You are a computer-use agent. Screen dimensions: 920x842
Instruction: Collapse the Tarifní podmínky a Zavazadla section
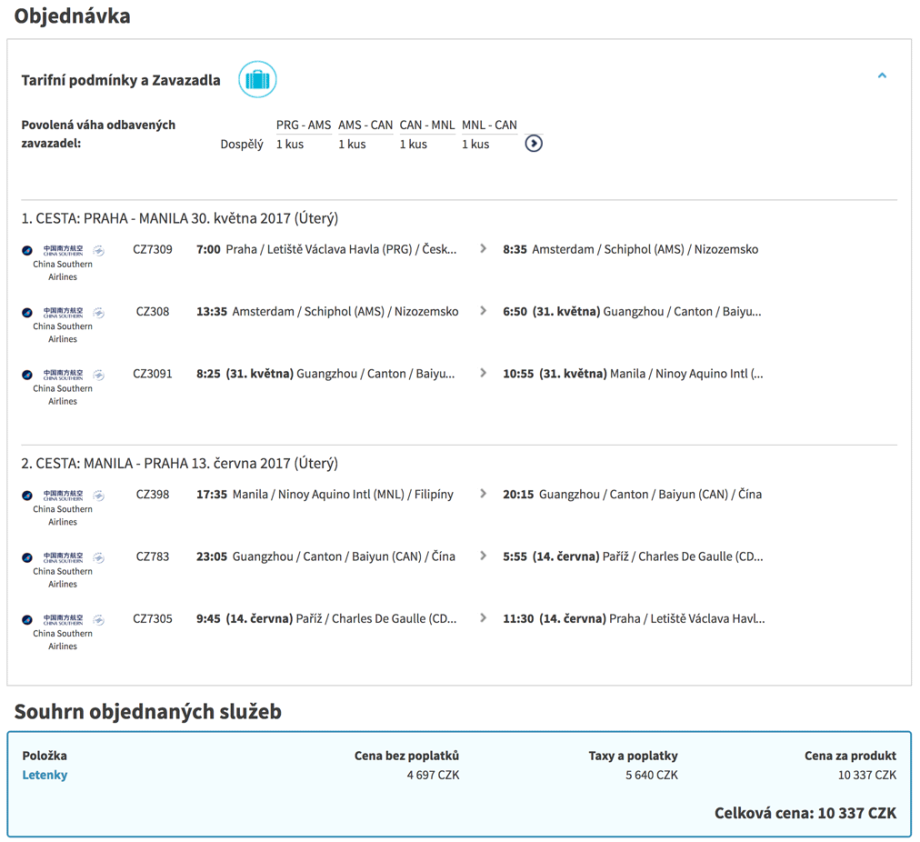pos(881,76)
